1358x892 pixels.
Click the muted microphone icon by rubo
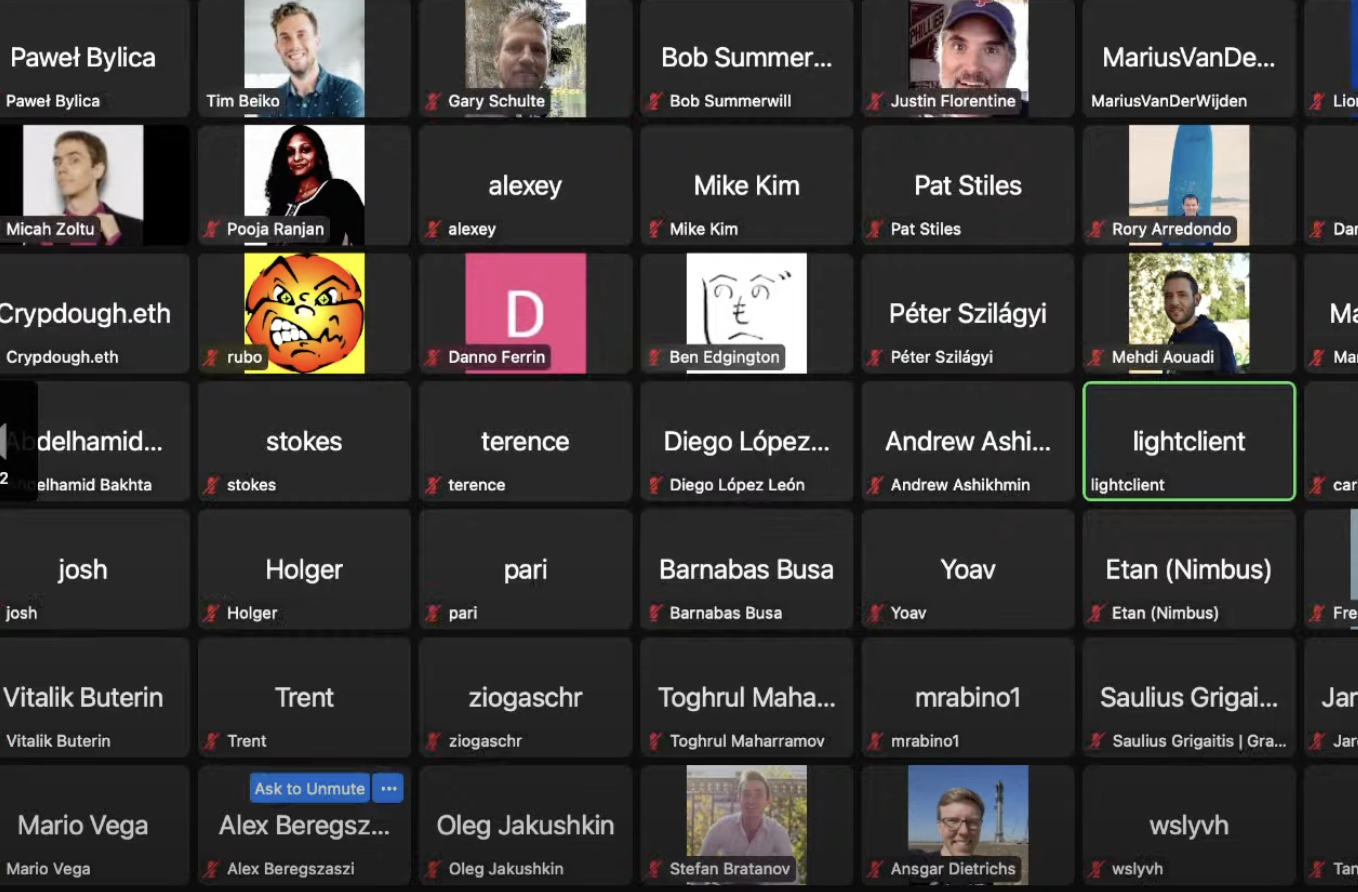click(x=212, y=357)
